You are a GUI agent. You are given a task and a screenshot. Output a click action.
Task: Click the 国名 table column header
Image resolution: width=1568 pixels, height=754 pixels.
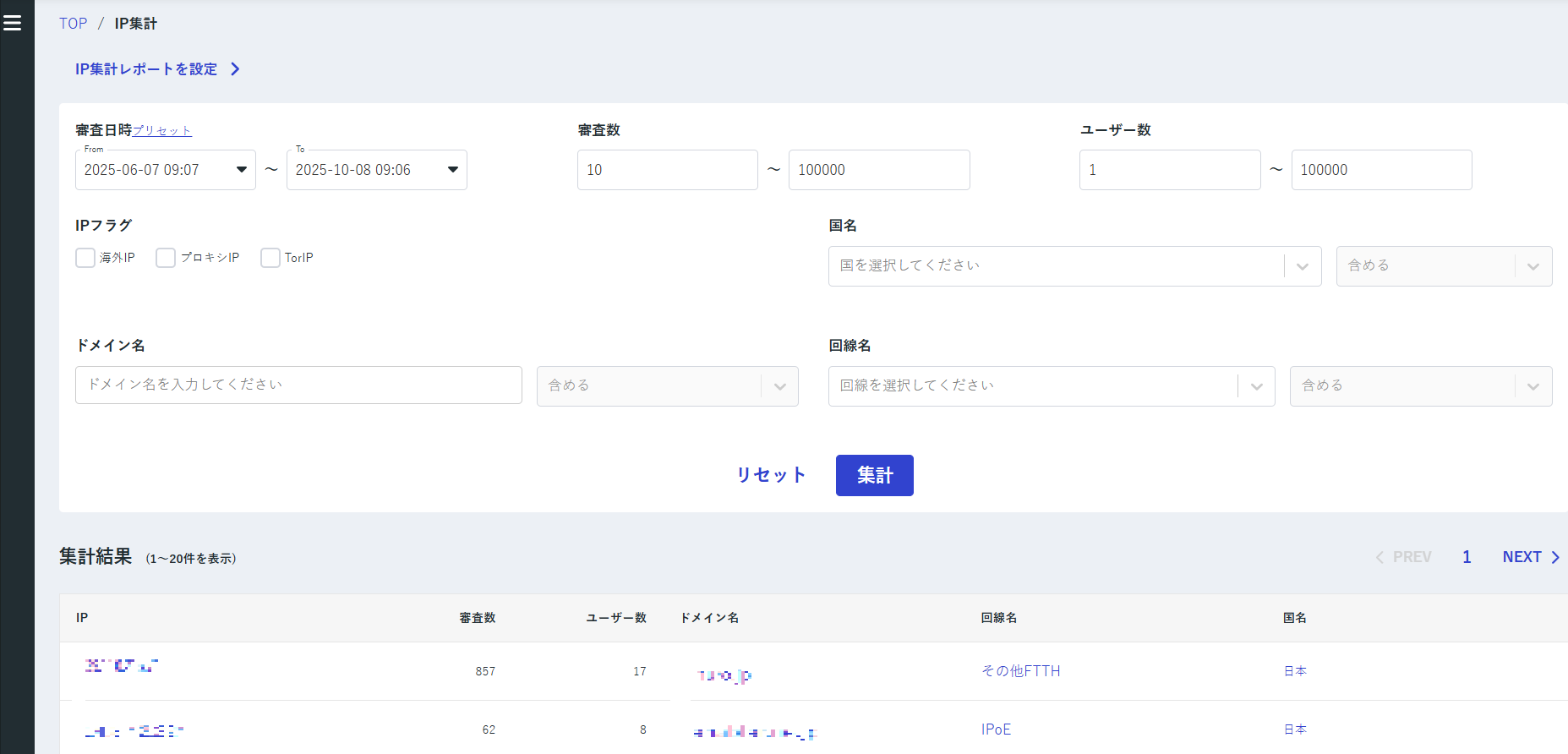(x=1295, y=618)
